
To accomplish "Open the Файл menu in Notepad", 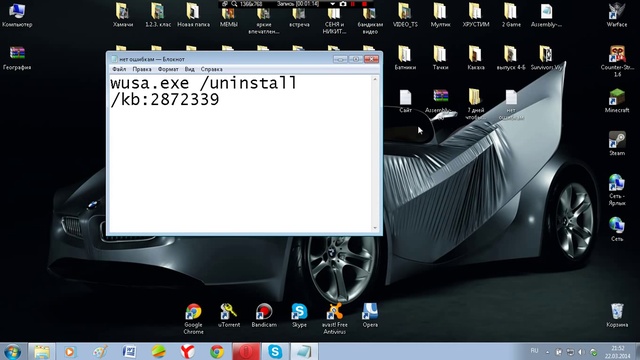I will (x=119, y=69).
